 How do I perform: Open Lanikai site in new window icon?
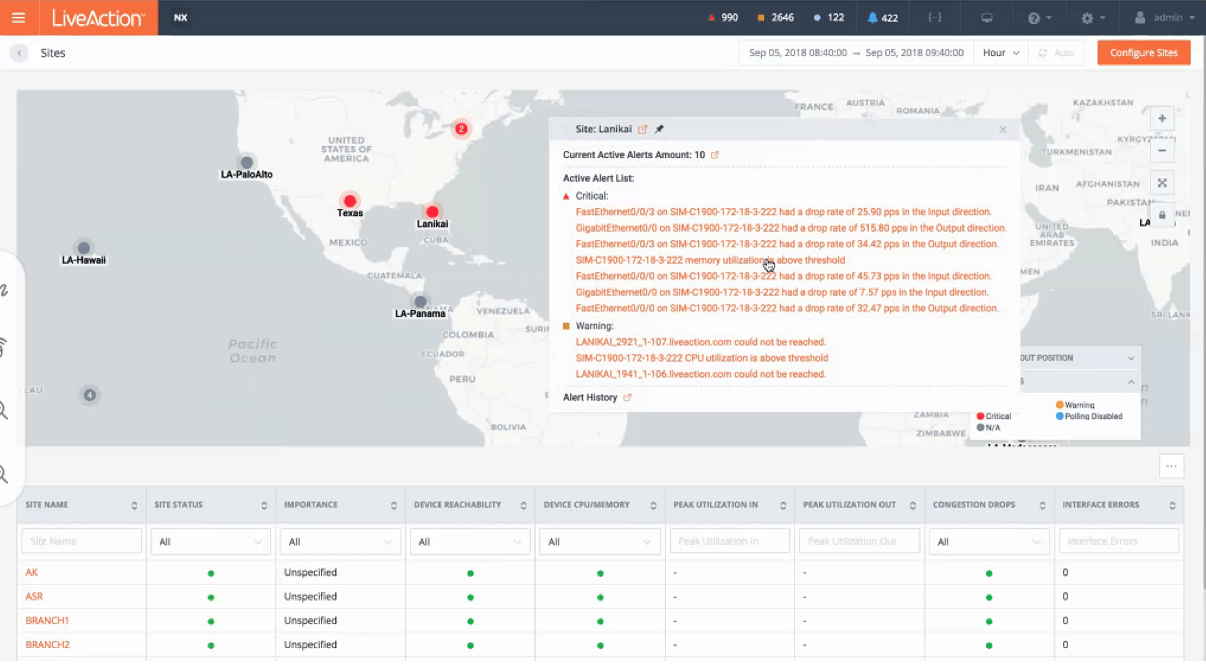pyautogui.click(x=643, y=129)
